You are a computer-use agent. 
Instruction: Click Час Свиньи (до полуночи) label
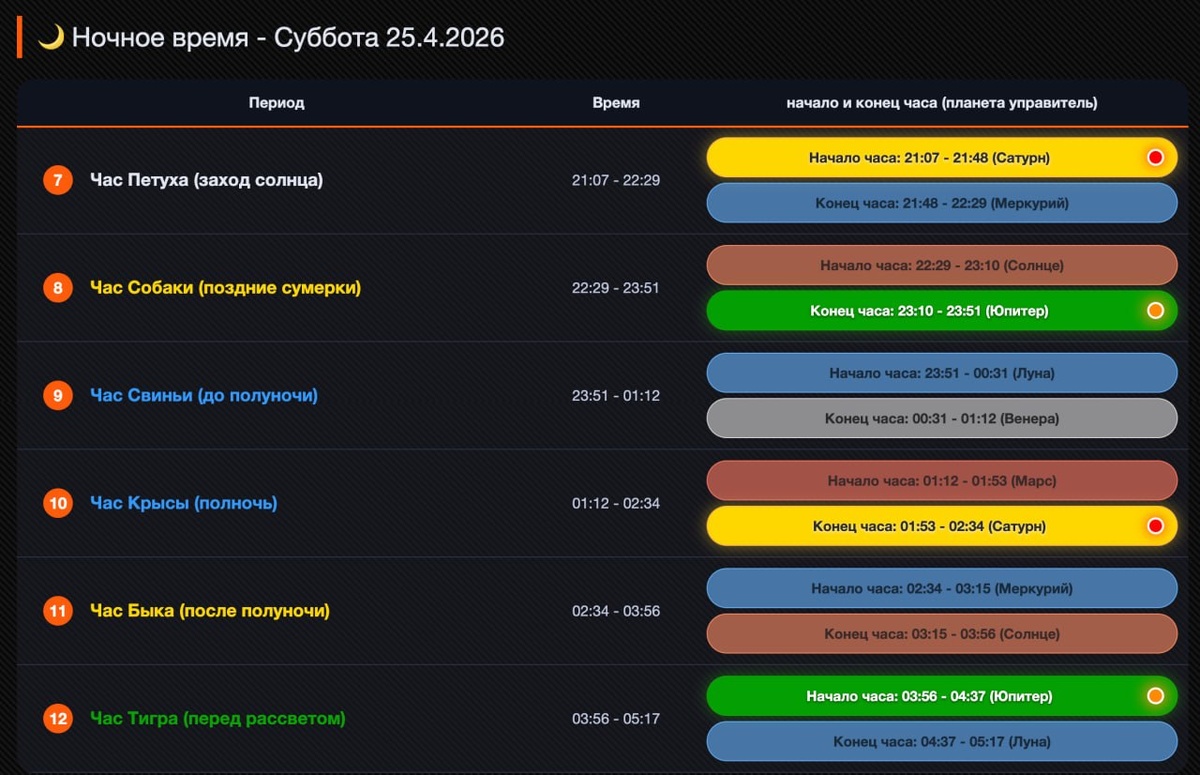click(x=204, y=395)
